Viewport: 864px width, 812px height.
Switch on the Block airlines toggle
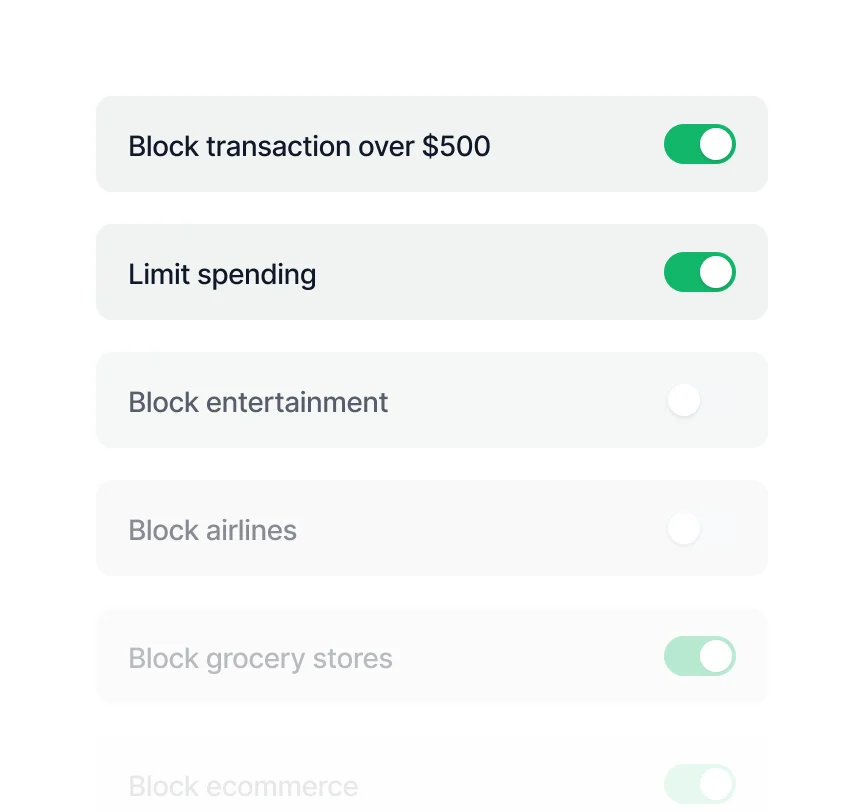click(x=699, y=528)
